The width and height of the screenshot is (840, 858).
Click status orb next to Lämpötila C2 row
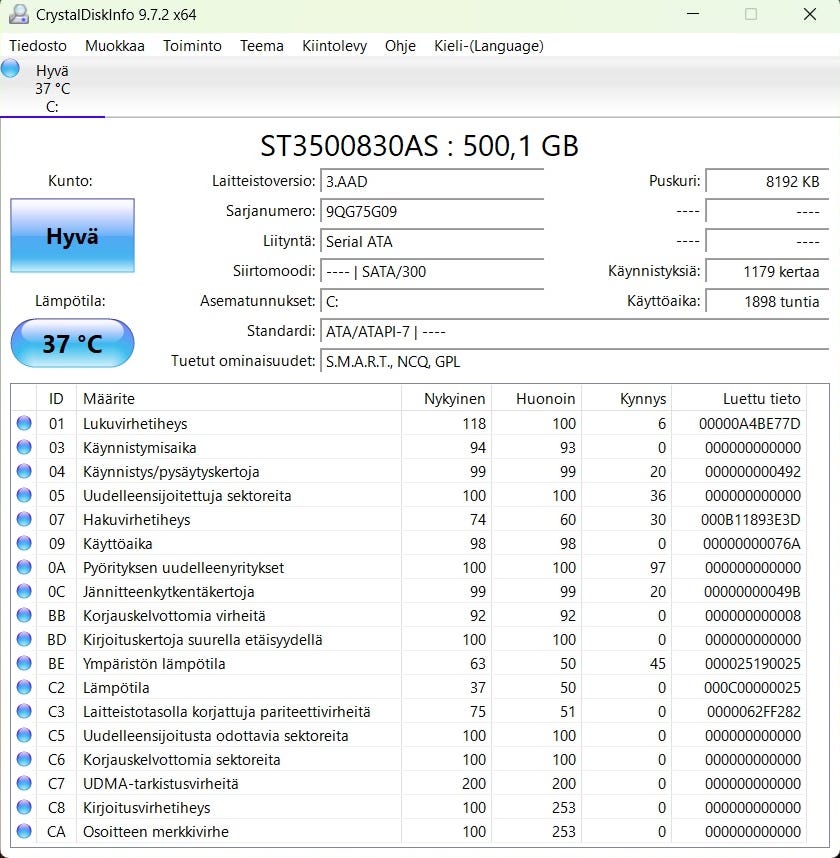[24, 688]
